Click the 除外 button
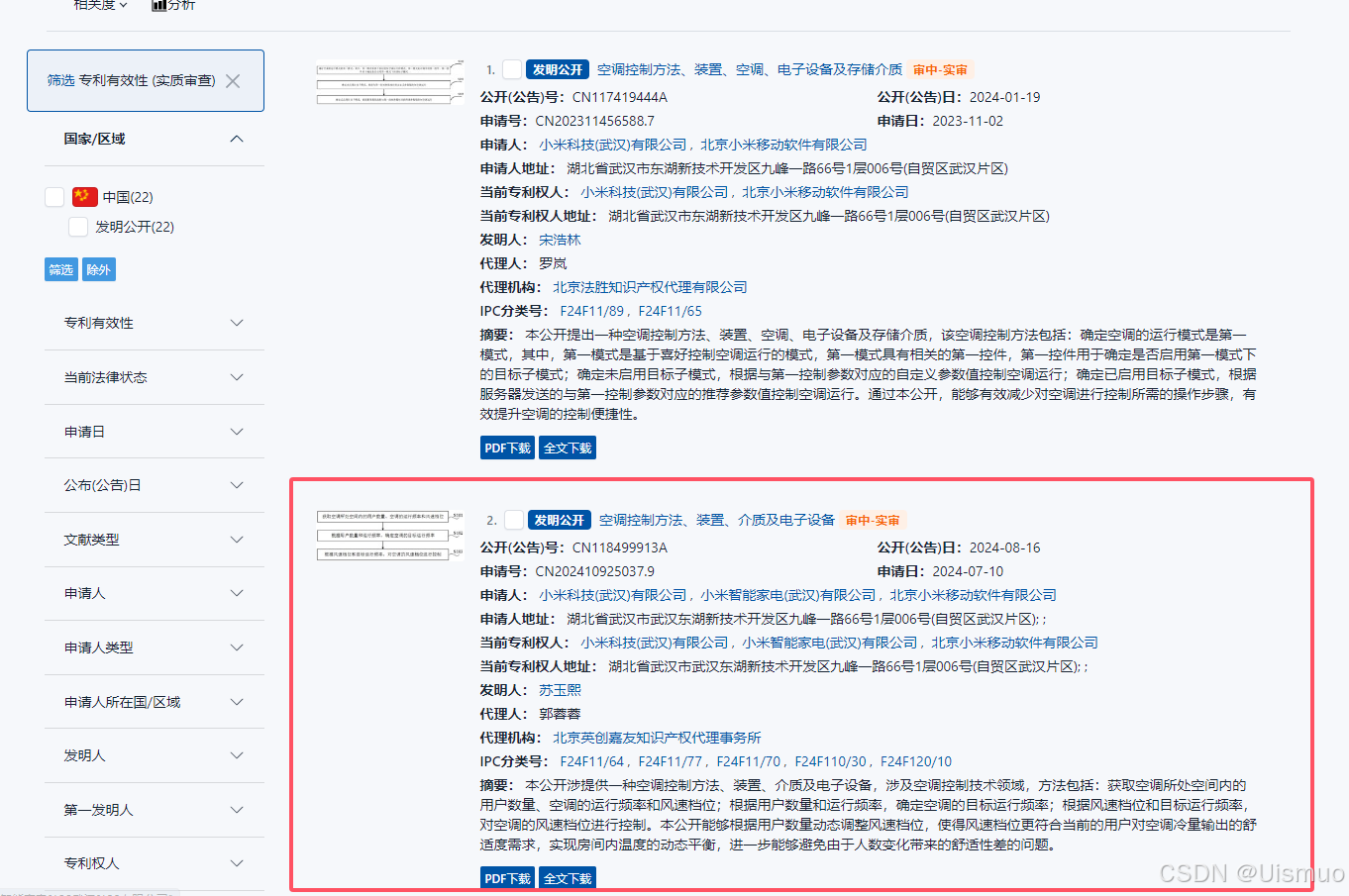 click(x=98, y=269)
